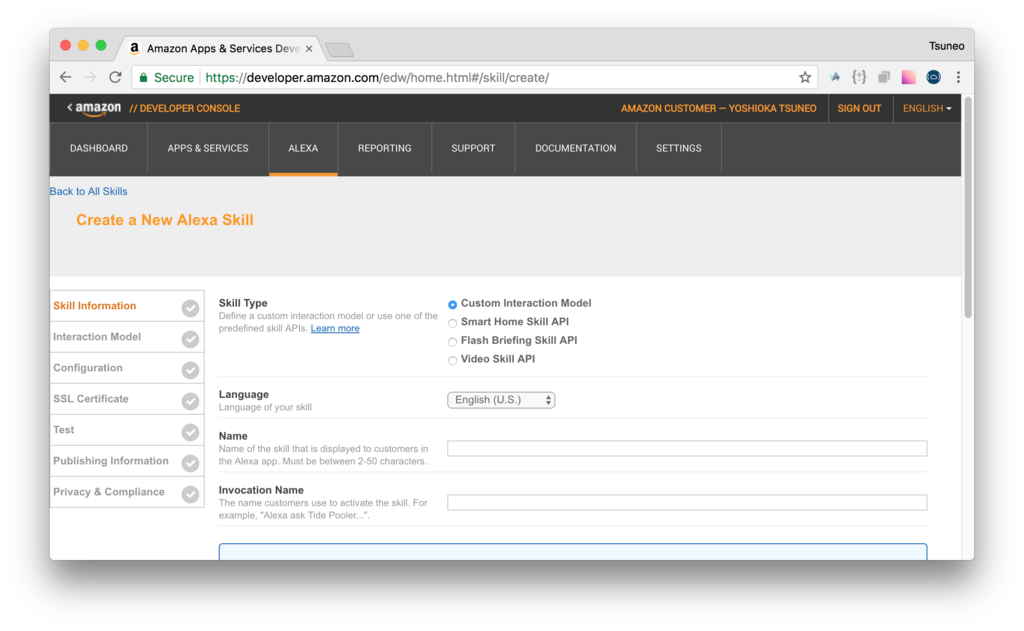Reload the page with refresh icon
The width and height of the screenshot is (1024, 631).
click(115, 77)
